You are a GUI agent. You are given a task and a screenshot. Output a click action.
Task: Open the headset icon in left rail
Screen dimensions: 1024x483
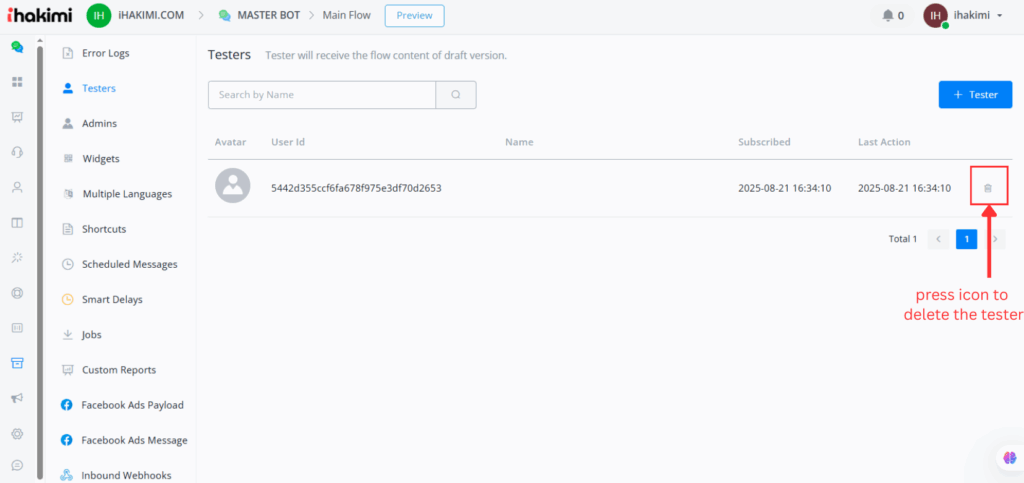pos(17,152)
